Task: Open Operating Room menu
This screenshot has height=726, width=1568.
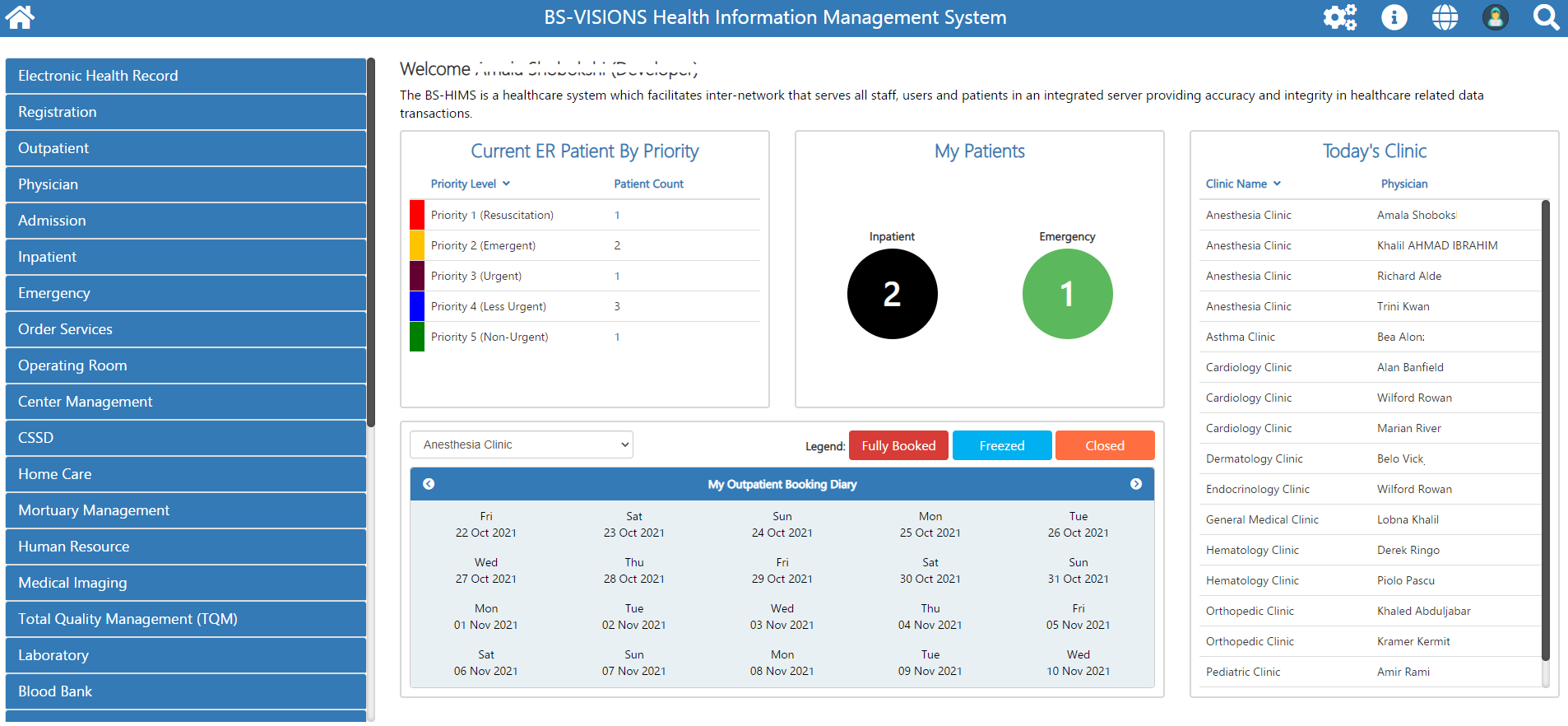Action: [186, 365]
